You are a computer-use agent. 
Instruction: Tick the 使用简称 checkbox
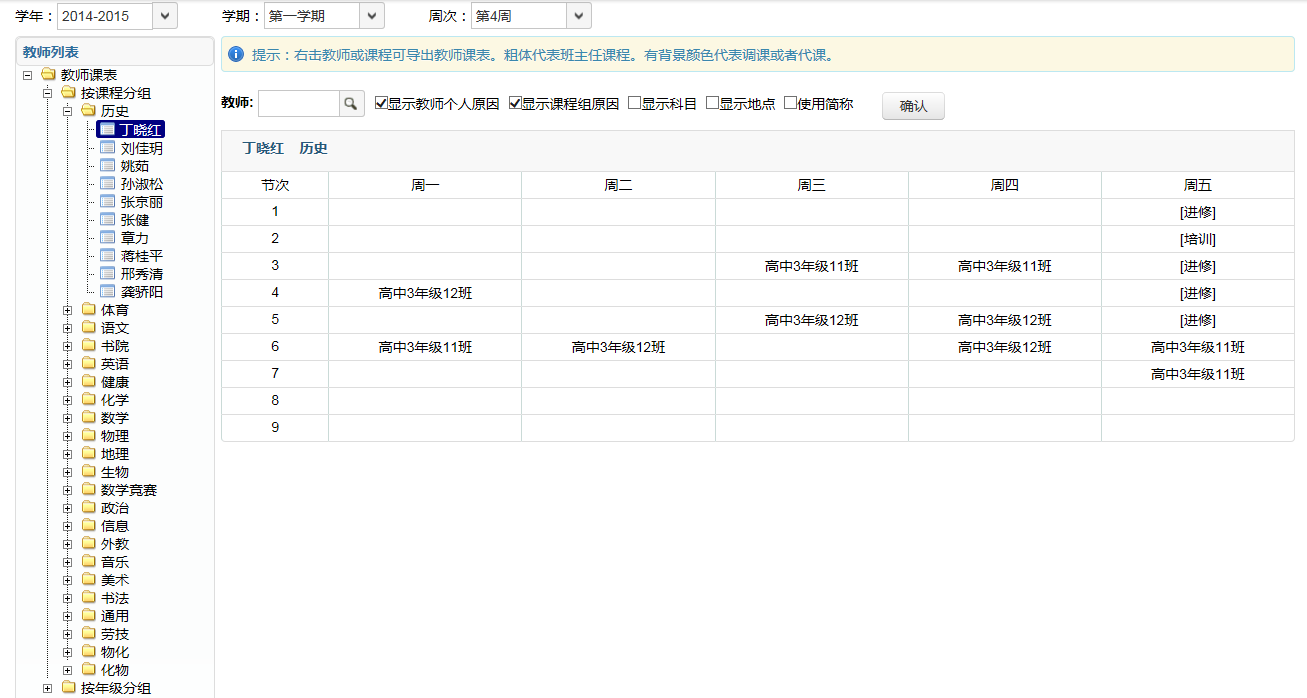coord(790,103)
